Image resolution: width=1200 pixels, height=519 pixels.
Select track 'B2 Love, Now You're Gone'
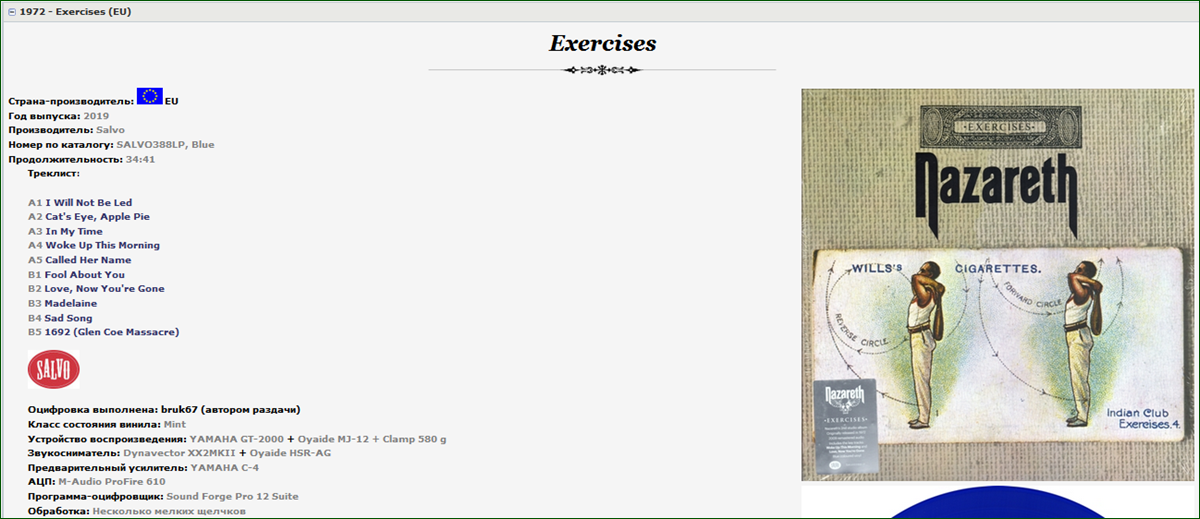pos(96,288)
